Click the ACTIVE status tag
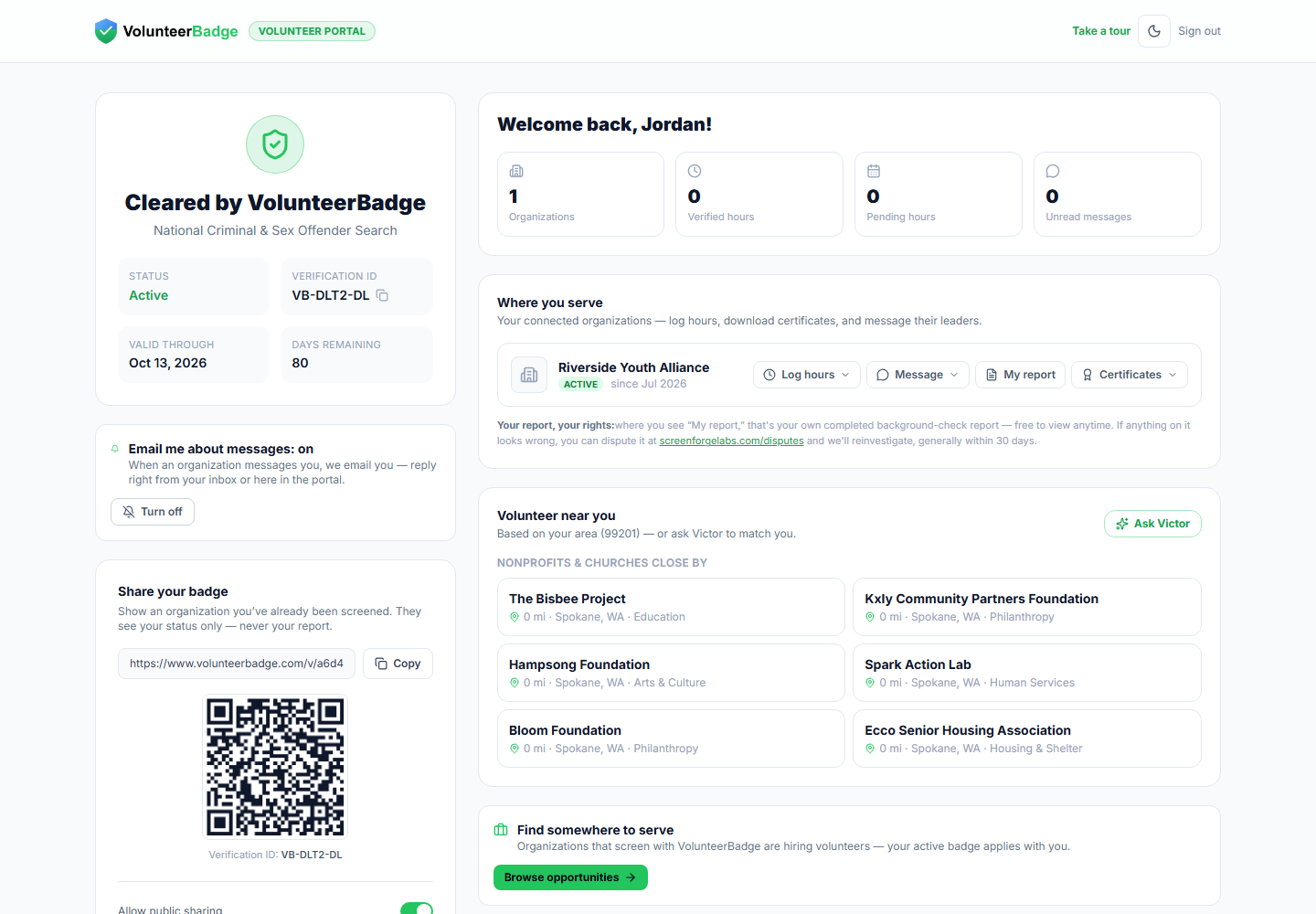This screenshot has height=914, width=1316. click(580, 385)
